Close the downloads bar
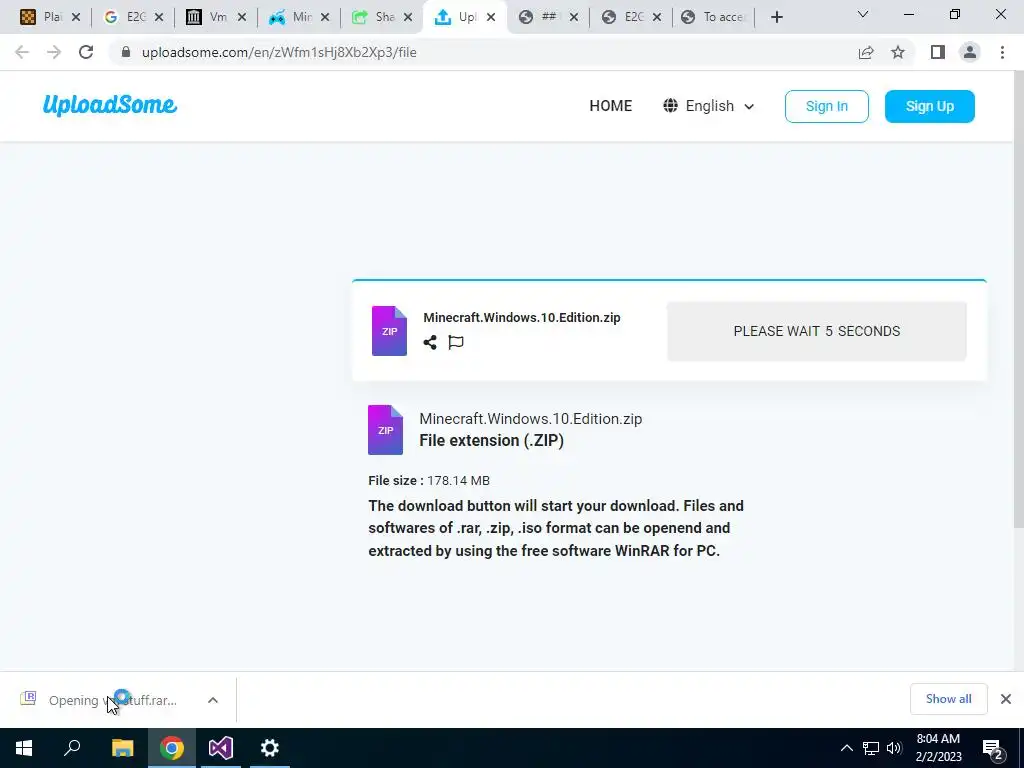This screenshot has height=768, width=1024. (1006, 699)
